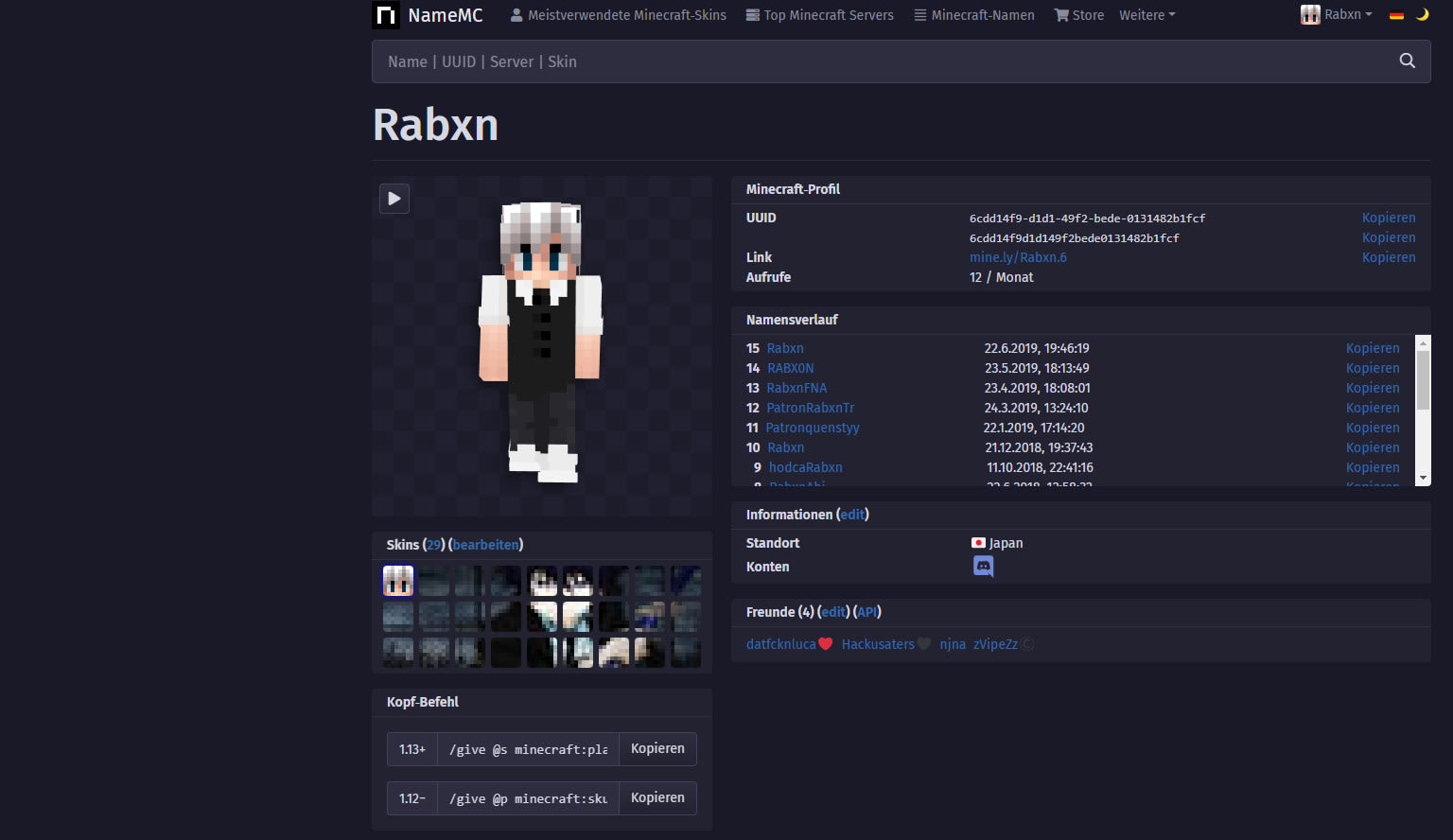Screen dimensions: 1453x840
Task: Copy the 1.12- head command
Action: point(657,798)
